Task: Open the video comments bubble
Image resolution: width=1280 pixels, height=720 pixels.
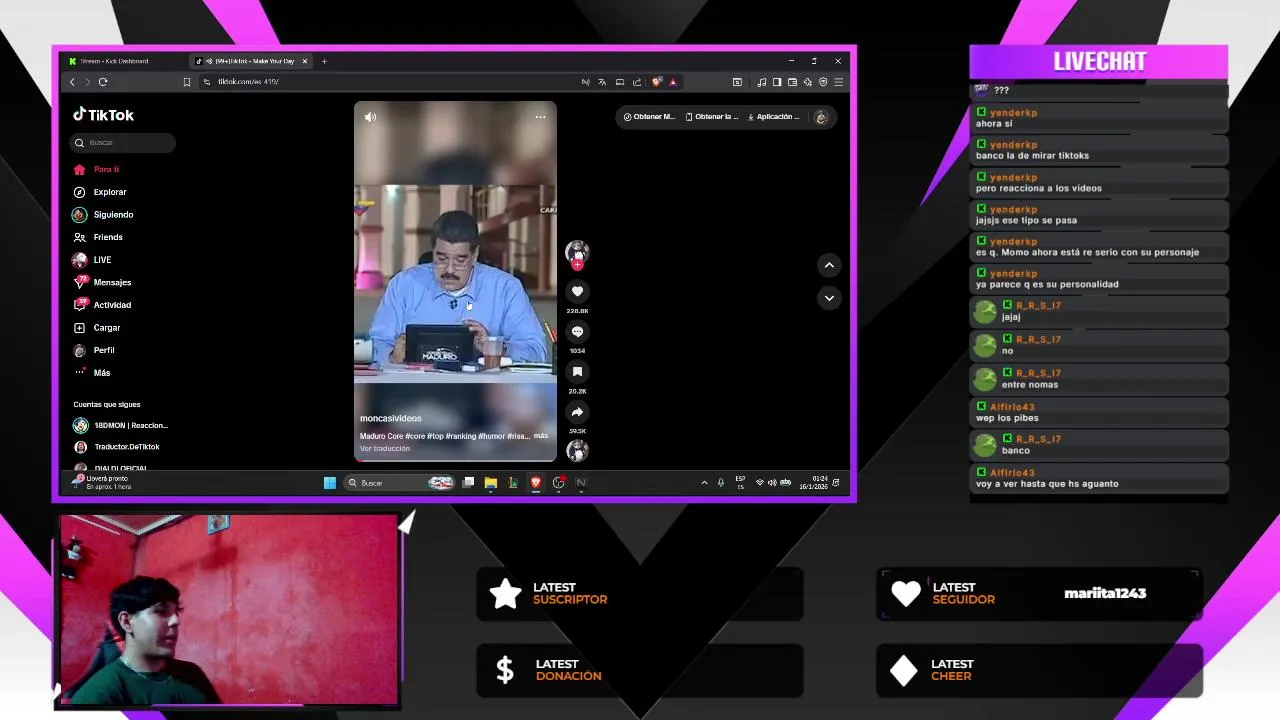Action: [x=577, y=331]
